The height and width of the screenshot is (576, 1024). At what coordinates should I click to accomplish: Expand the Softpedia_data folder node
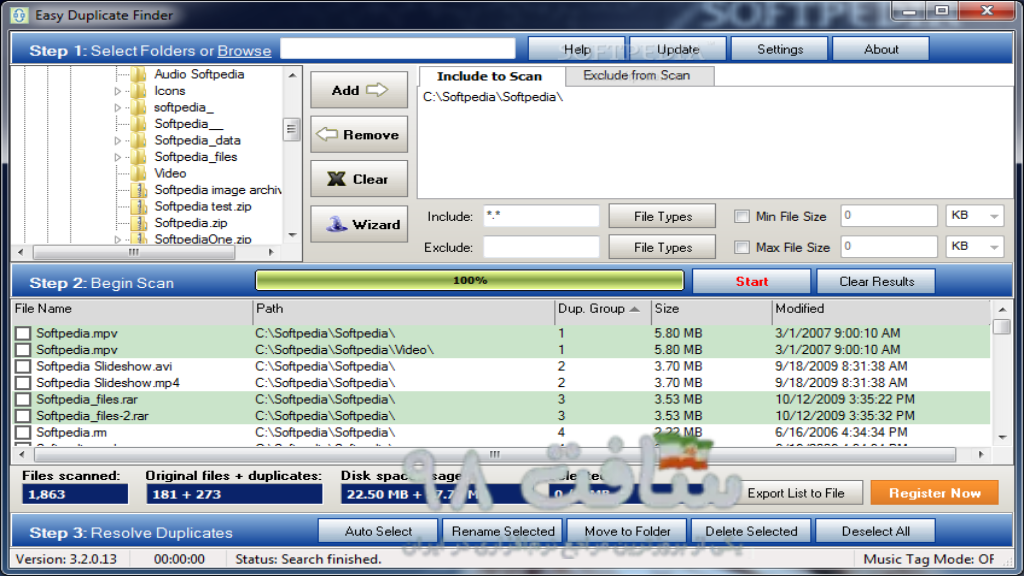point(118,140)
